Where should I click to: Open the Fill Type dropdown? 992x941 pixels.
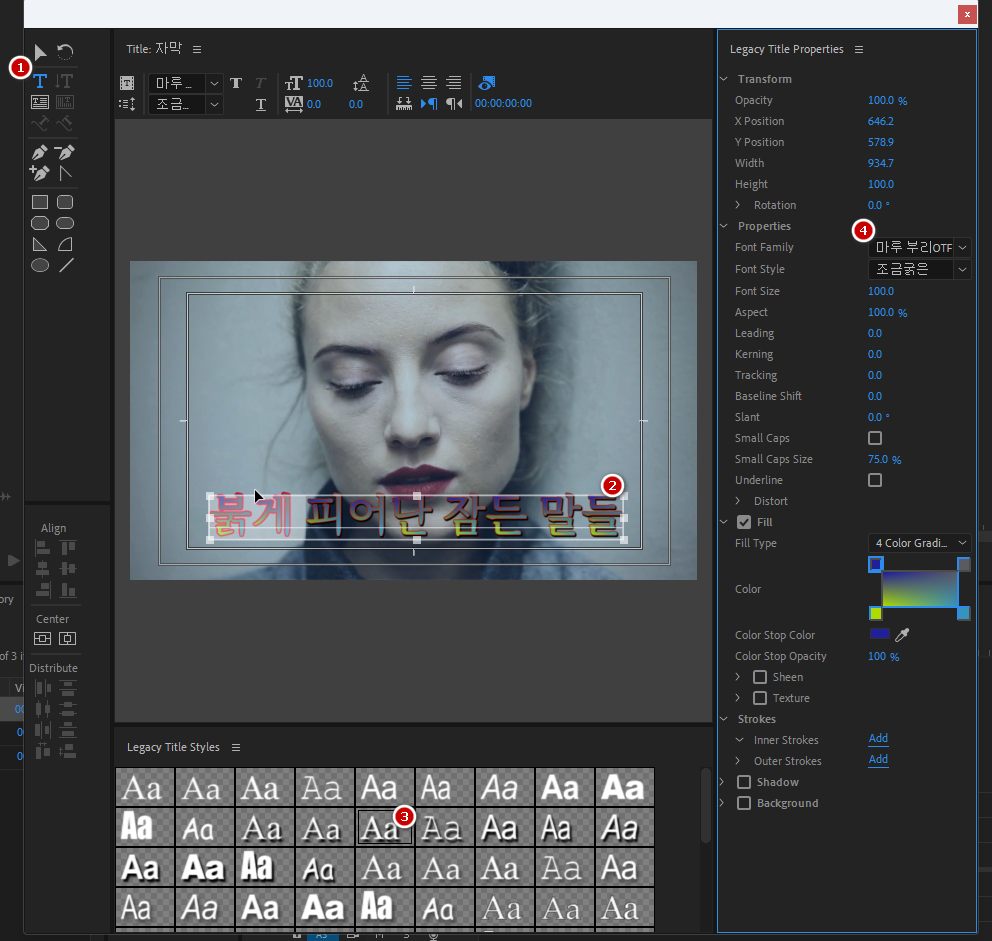click(x=919, y=543)
